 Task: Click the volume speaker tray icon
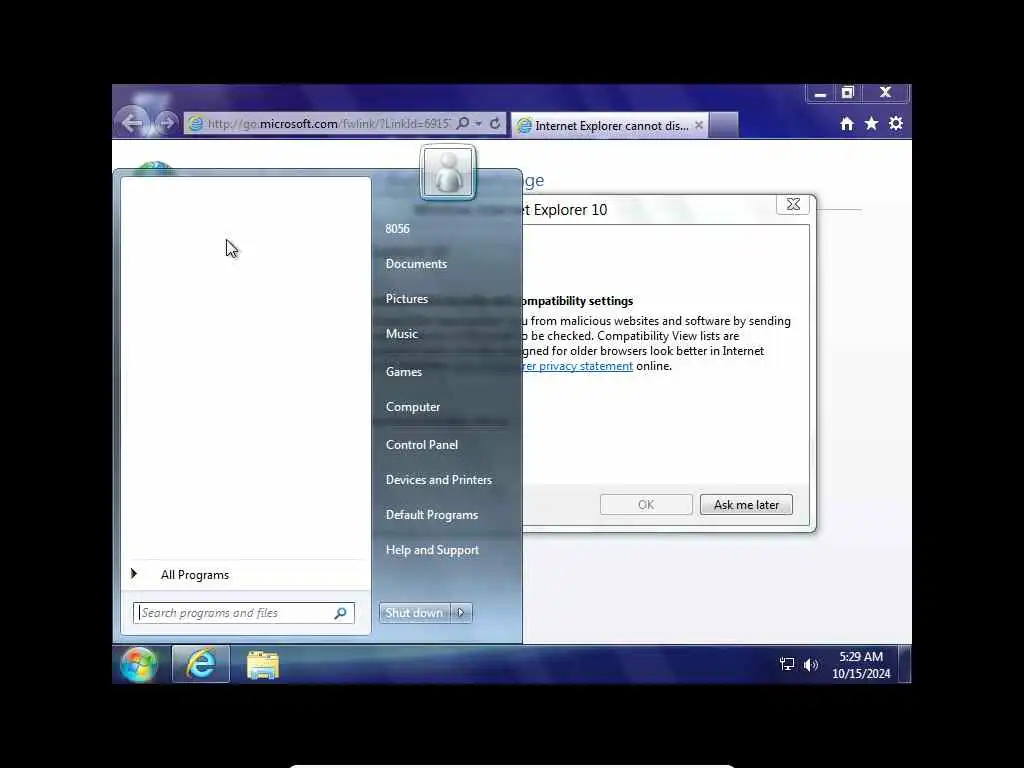point(810,665)
